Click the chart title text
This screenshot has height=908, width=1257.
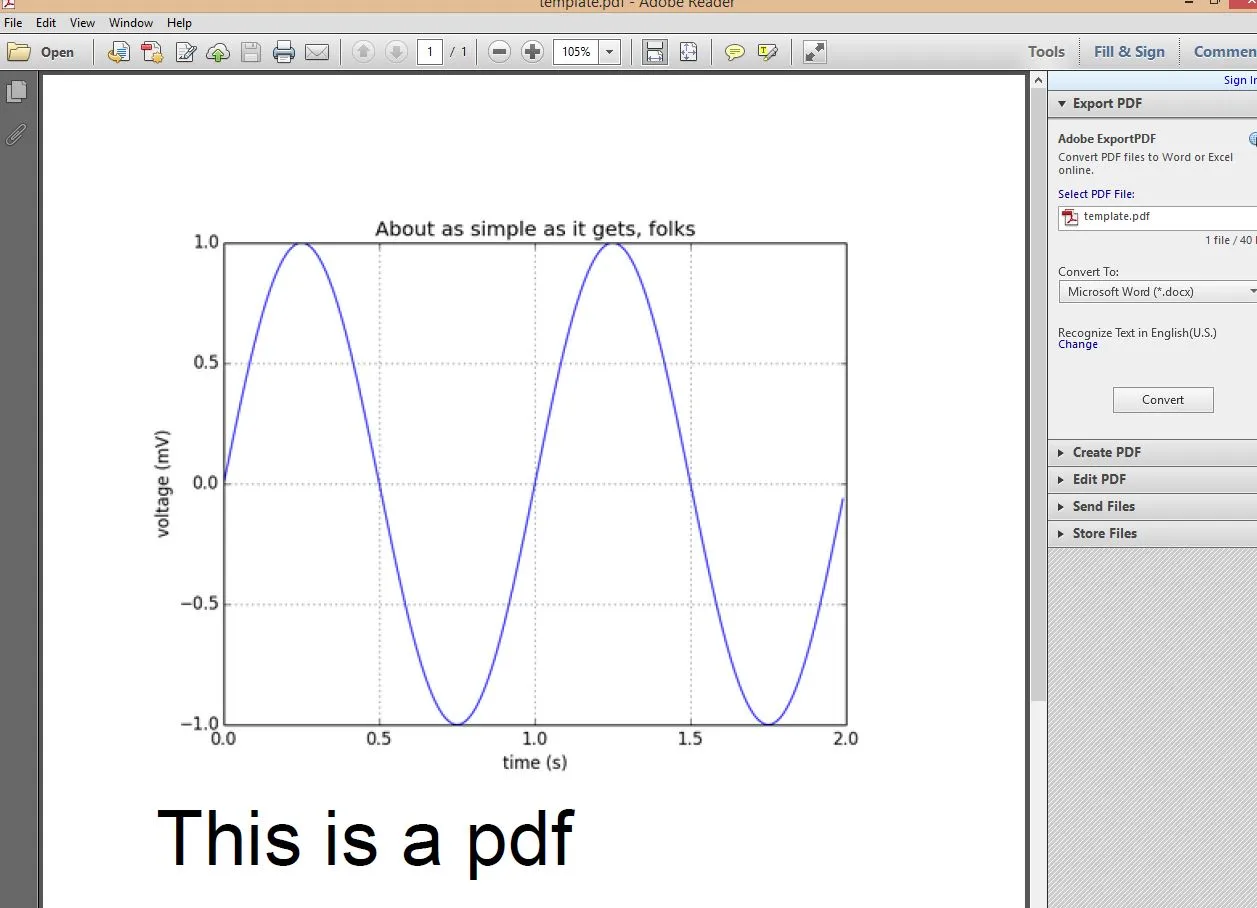[x=535, y=229]
